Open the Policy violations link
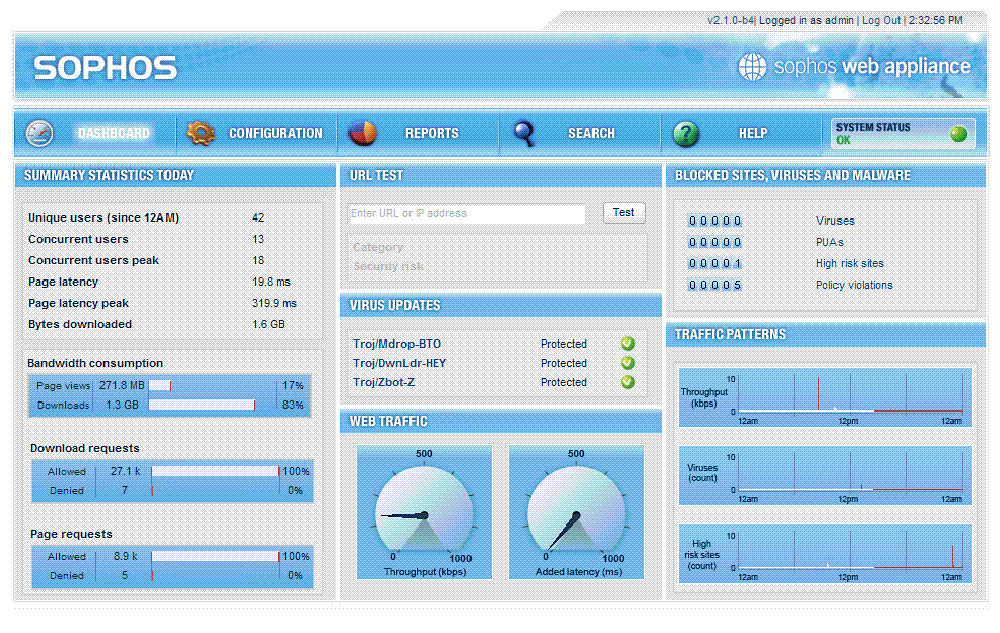This screenshot has width=1000, height=633. [x=854, y=285]
